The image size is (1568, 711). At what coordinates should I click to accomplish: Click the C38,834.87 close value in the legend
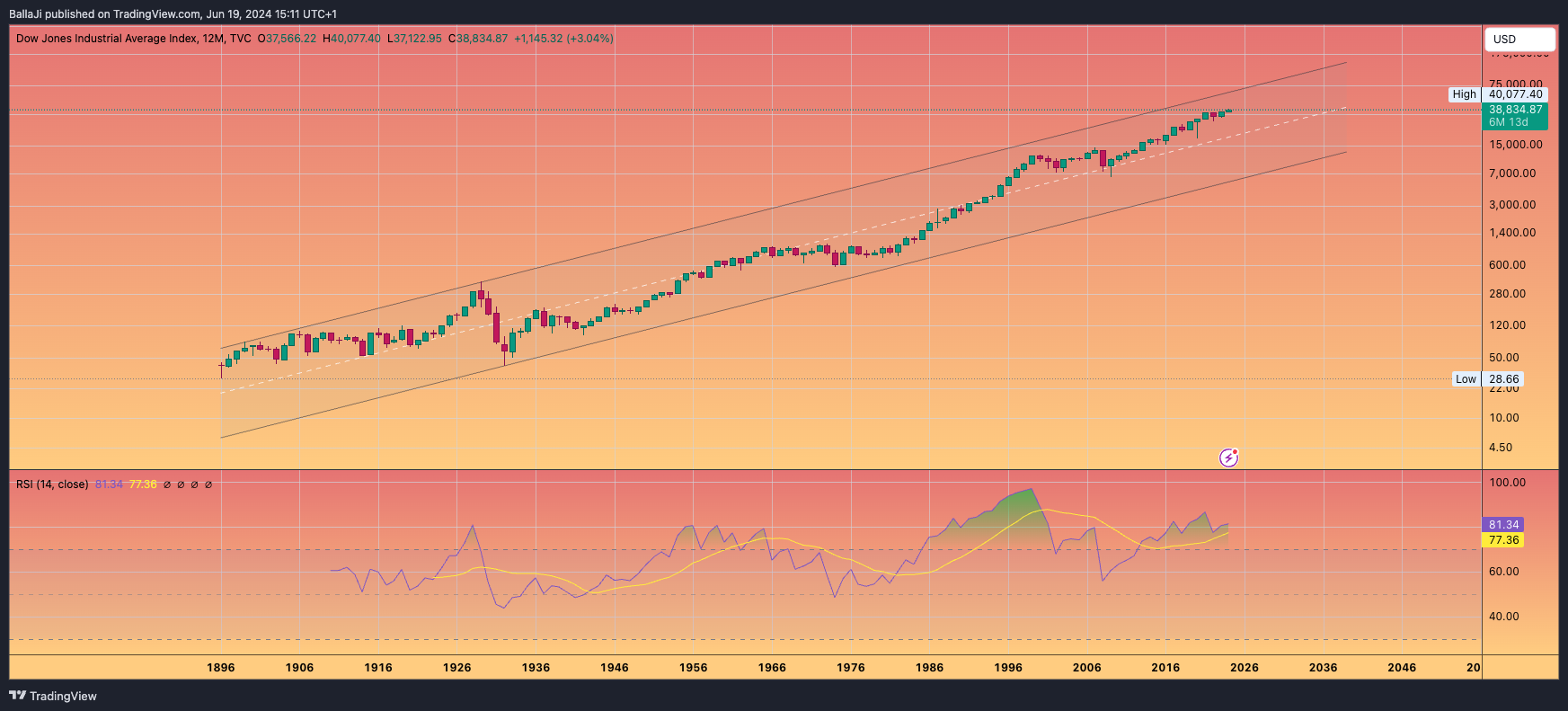[477, 39]
